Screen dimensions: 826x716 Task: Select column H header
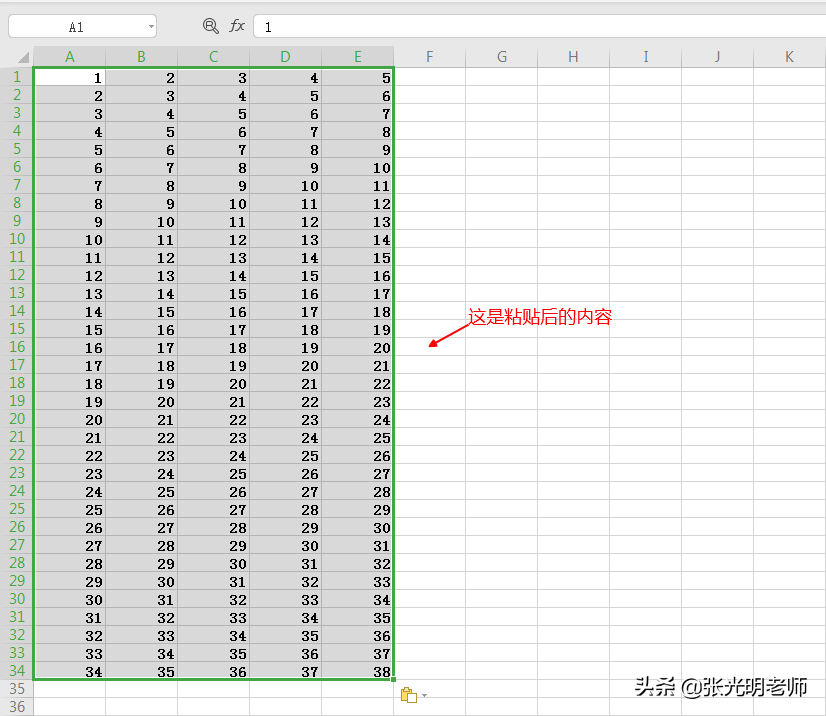574,57
